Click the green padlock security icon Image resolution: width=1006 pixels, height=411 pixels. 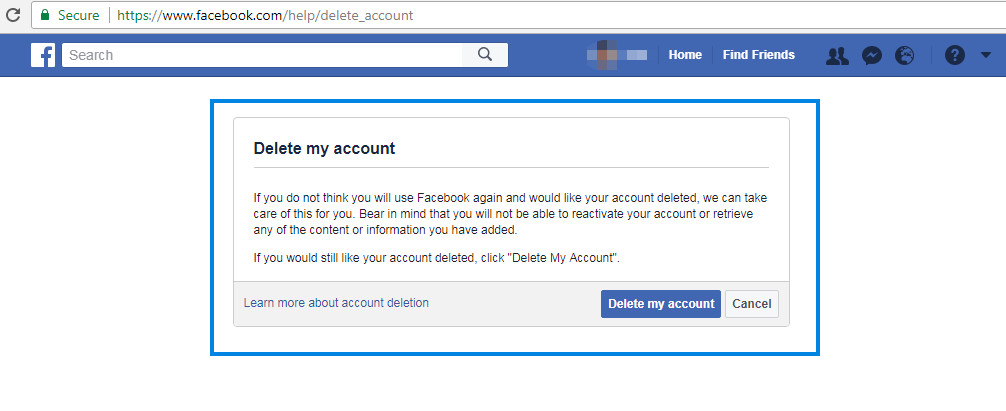[44, 15]
